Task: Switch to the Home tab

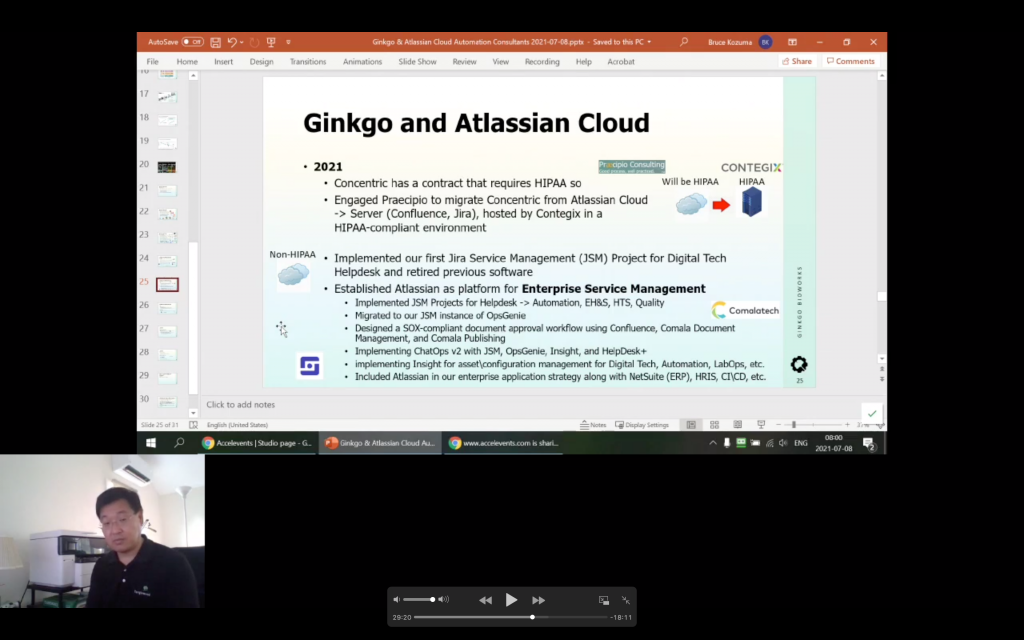Action: pyautogui.click(x=187, y=61)
